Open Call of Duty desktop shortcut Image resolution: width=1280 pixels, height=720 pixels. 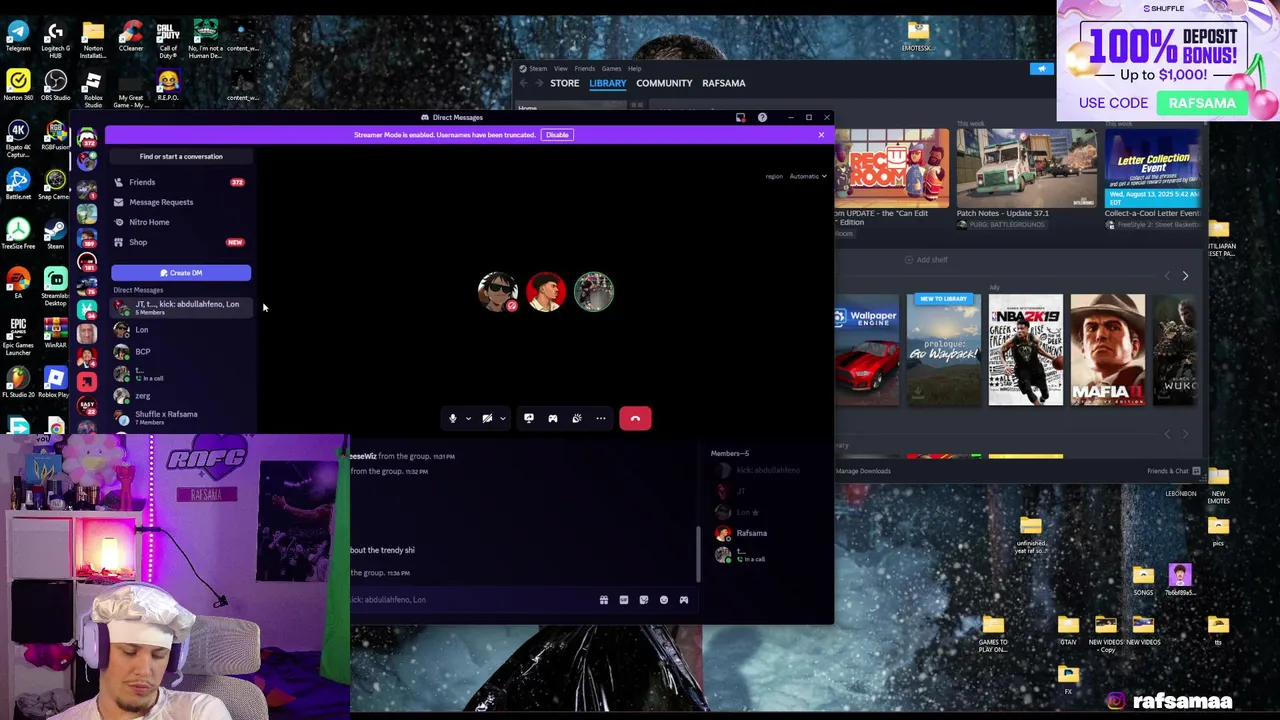168,38
